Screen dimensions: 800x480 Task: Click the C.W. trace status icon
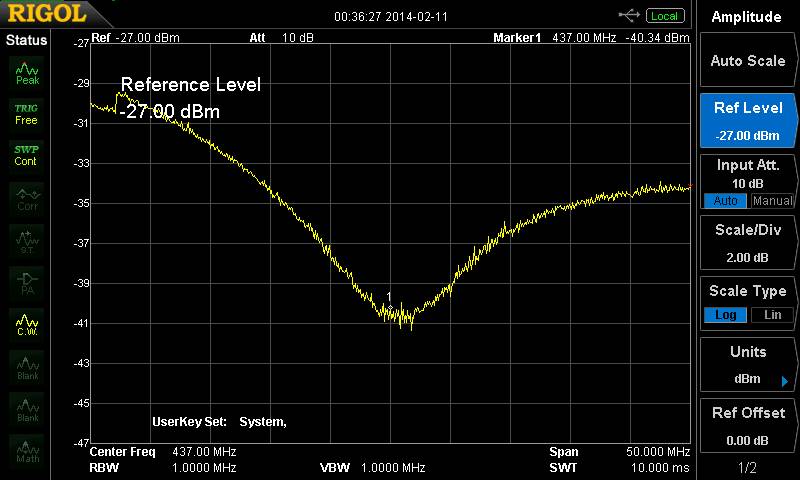[27, 325]
